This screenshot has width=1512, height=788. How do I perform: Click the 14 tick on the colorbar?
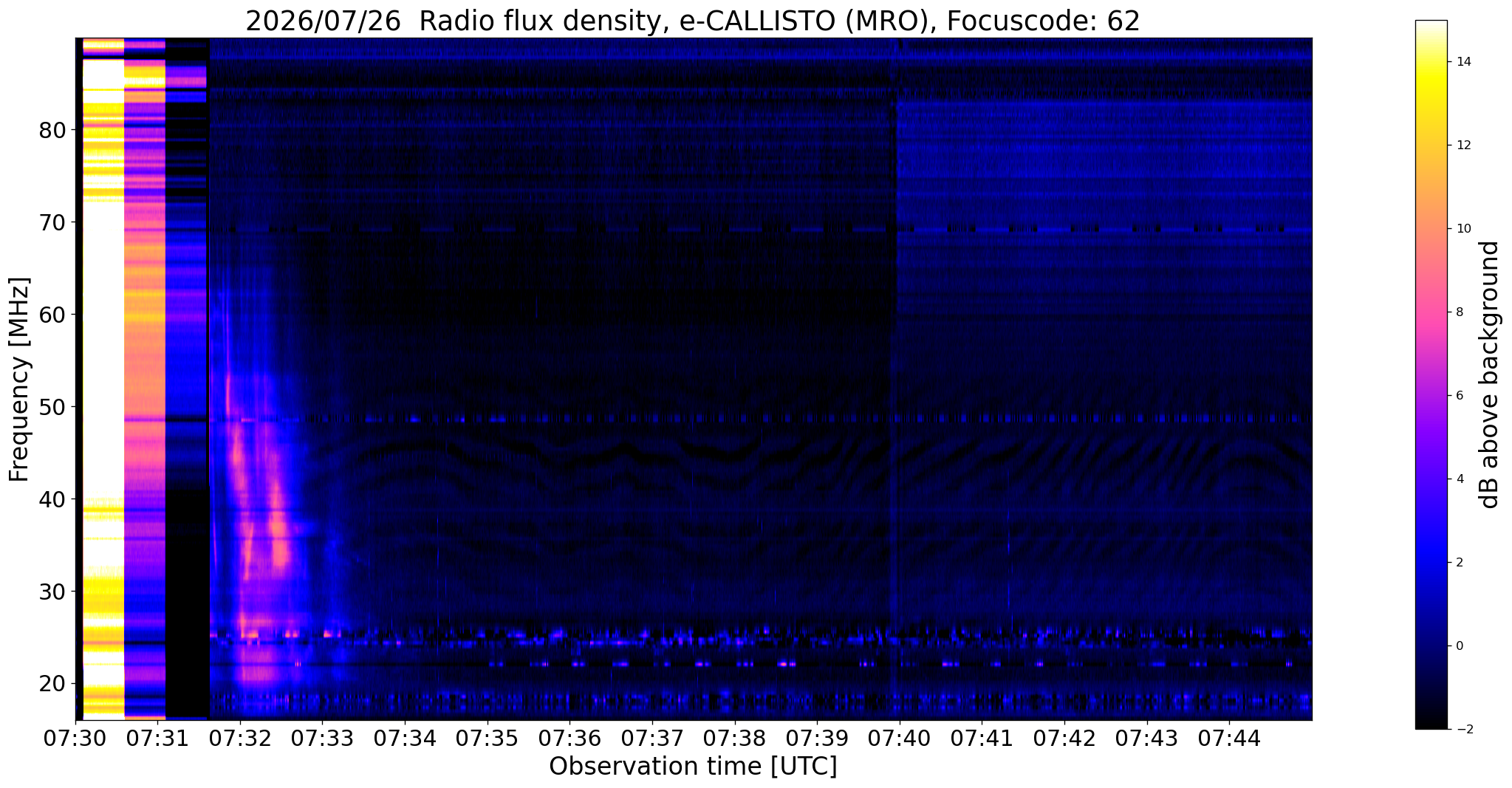(1463, 62)
